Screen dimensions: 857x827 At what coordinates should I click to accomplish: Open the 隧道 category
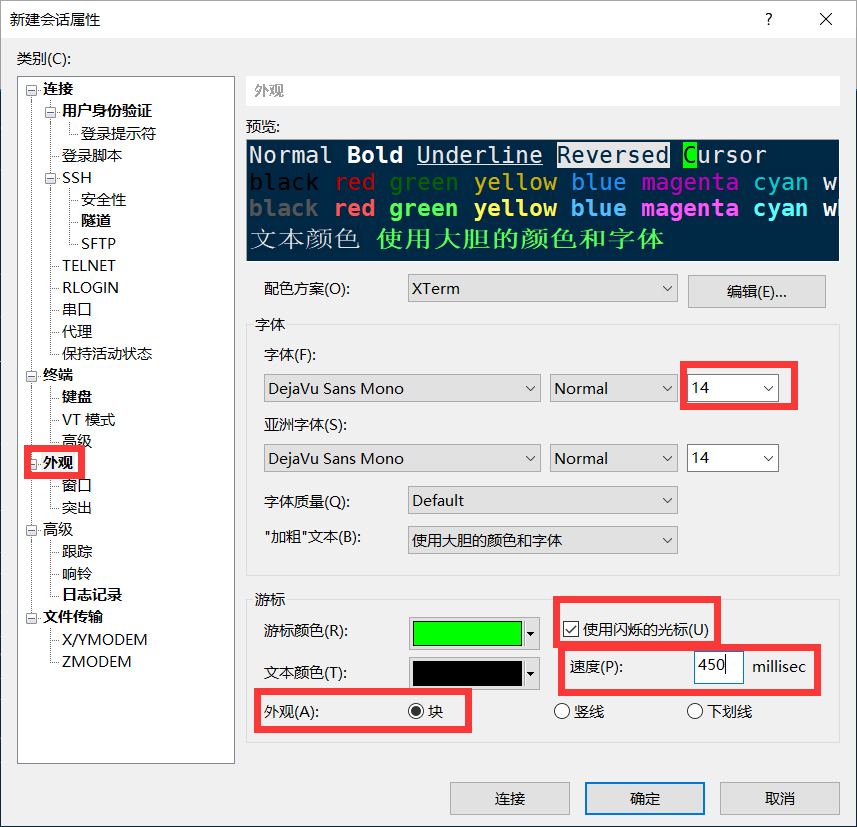click(96, 221)
